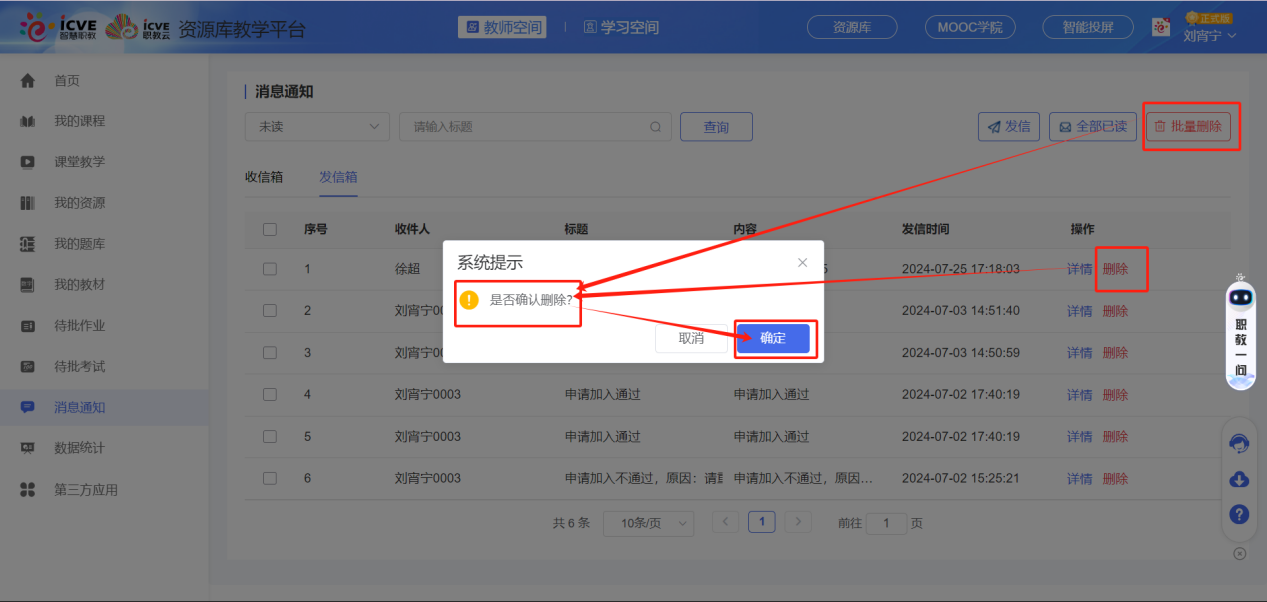Click the 批量删除 button
Viewport: 1267px width, 602px height.
coord(1188,127)
